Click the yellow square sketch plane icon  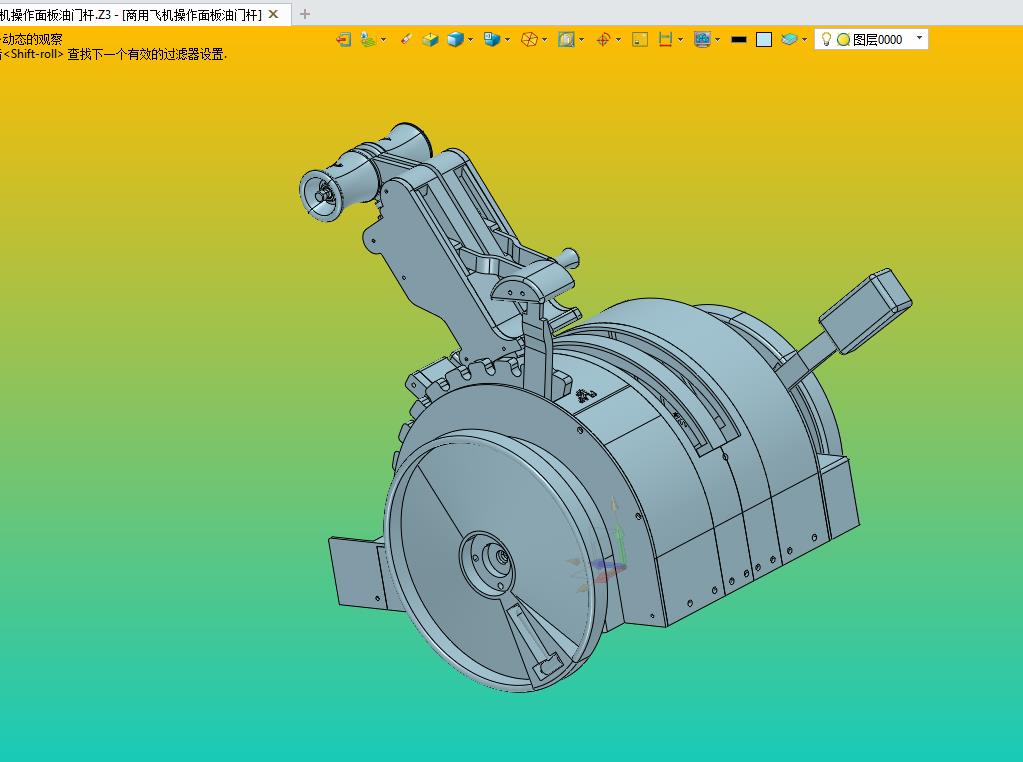click(x=640, y=40)
